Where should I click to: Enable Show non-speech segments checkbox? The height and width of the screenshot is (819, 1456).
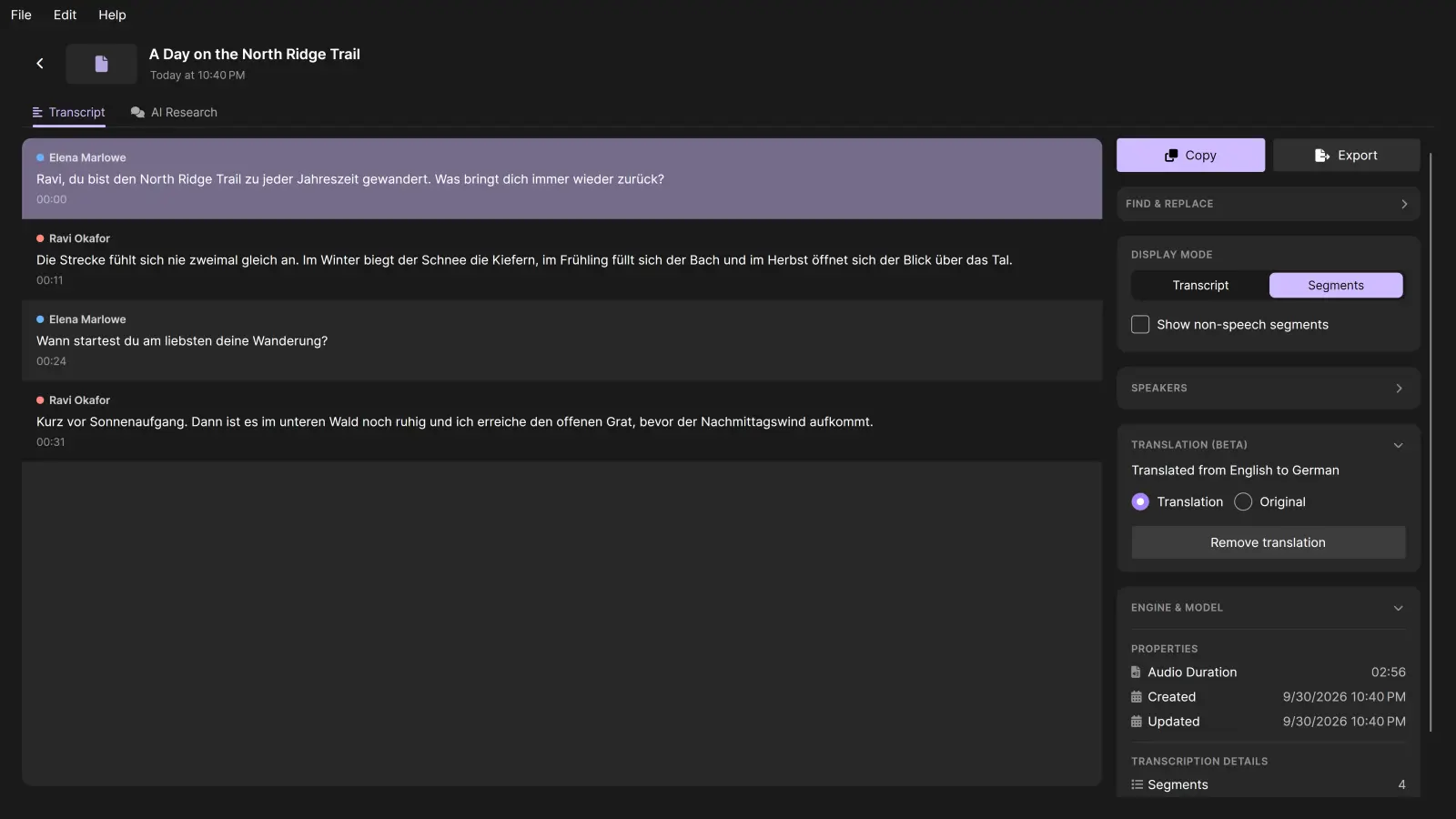[1140, 325]
